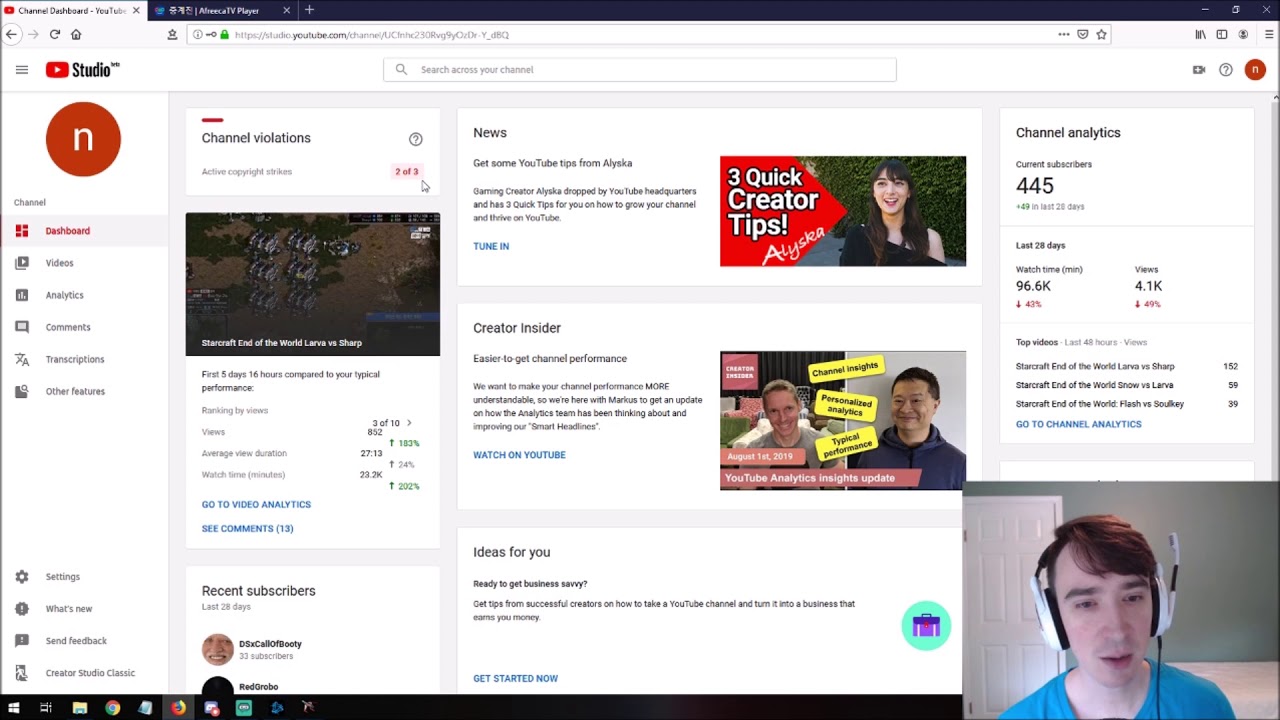The width and height of the screenshot is (1280, 720).
Task: Show the next ranking-by-views entry
Action: [409, 423]
